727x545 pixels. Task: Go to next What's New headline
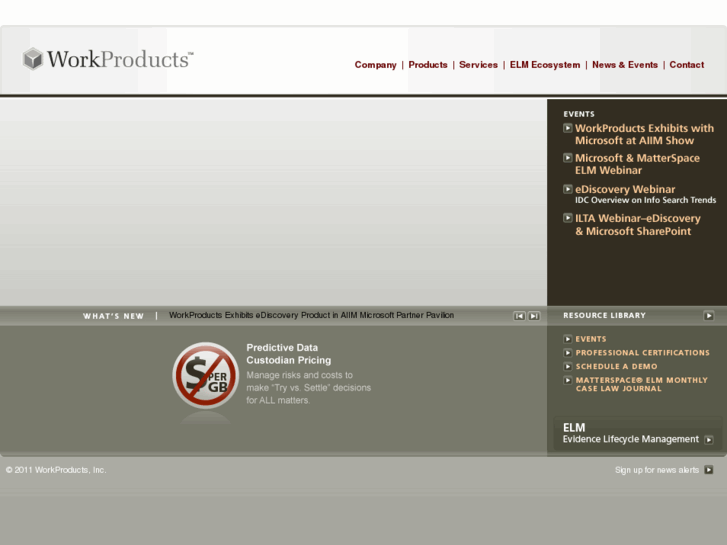[x=534, y=316]
